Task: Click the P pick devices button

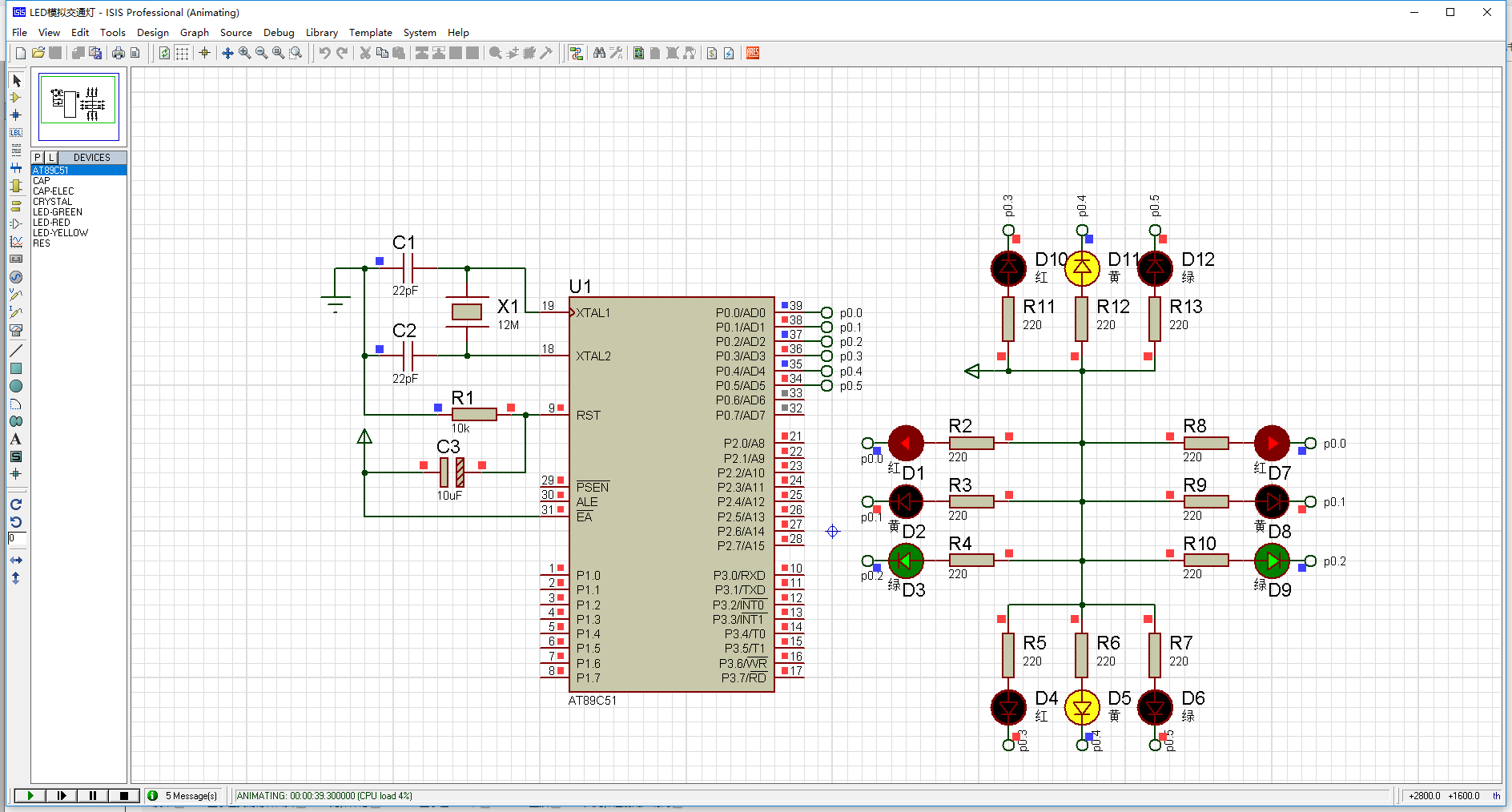Action: 38,158
